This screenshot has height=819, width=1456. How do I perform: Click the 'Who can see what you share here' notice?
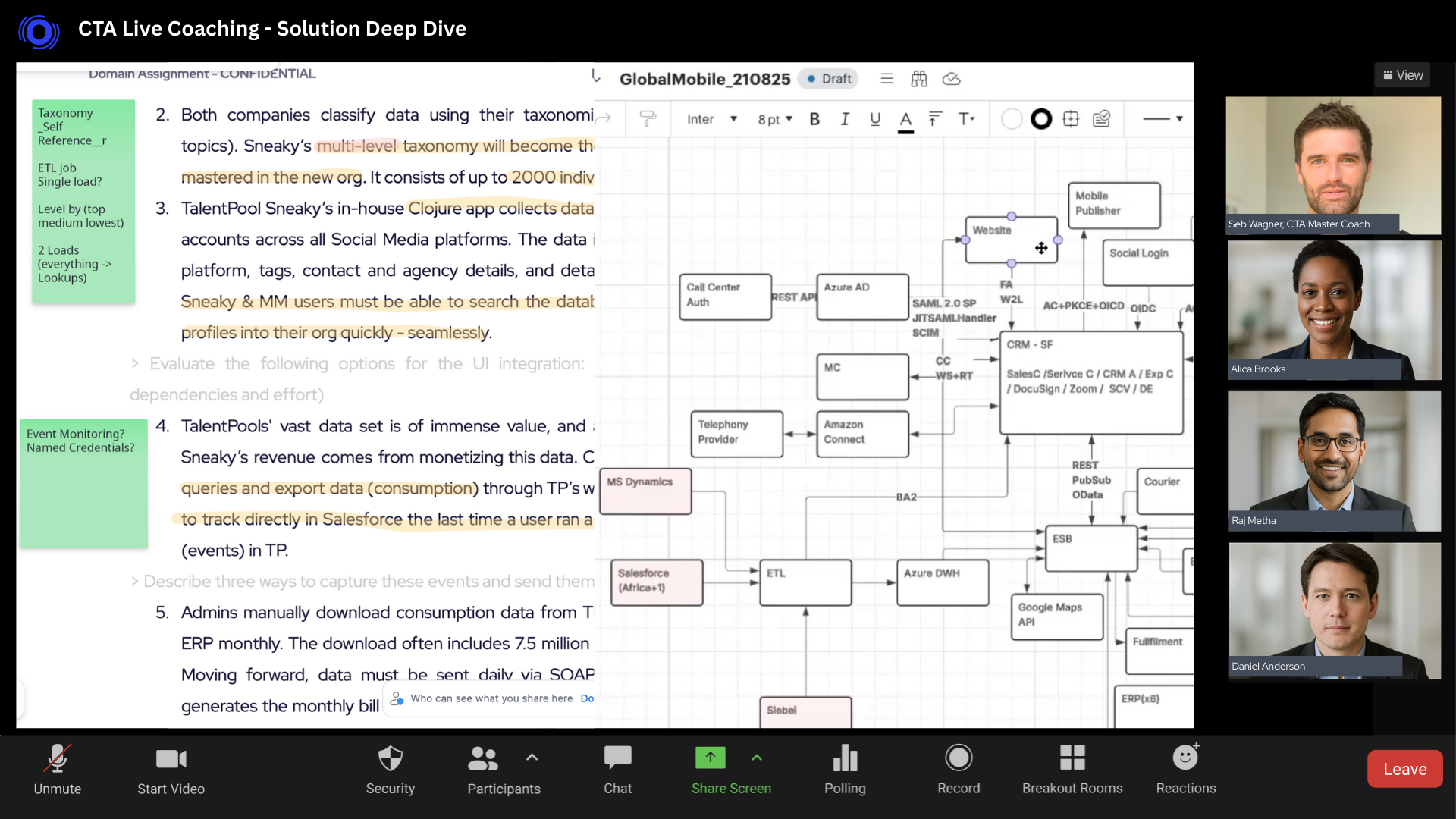(491, 698)
